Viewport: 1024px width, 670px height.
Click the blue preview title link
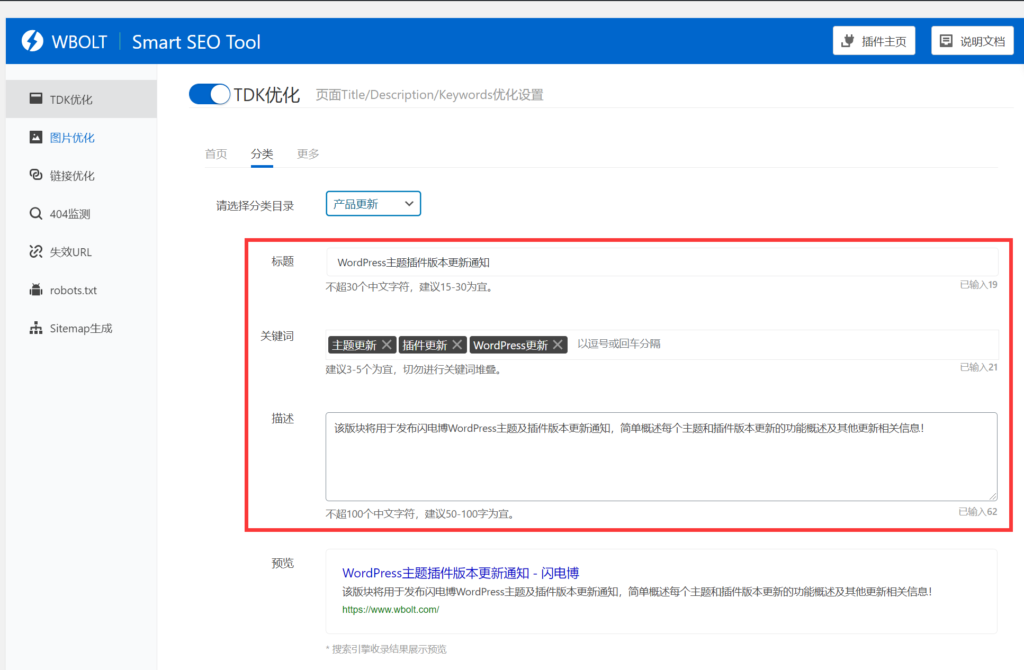click(460, 573)
